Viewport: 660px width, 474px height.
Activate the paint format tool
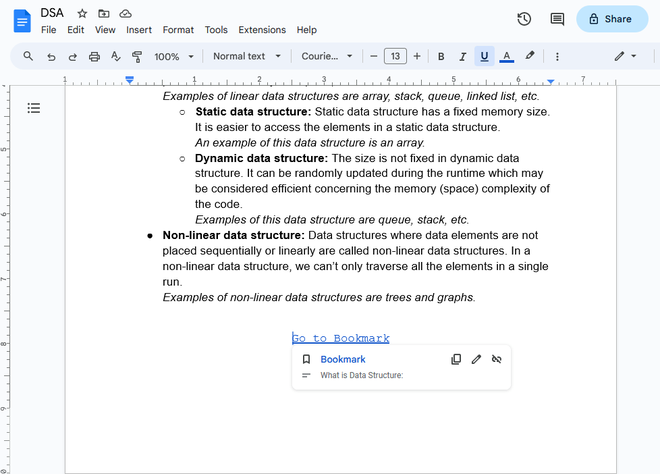click(137, 56)
